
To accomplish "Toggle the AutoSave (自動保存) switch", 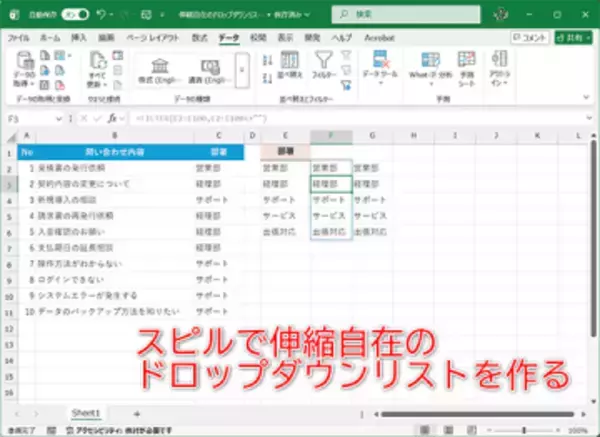I will tap(75, 15).
